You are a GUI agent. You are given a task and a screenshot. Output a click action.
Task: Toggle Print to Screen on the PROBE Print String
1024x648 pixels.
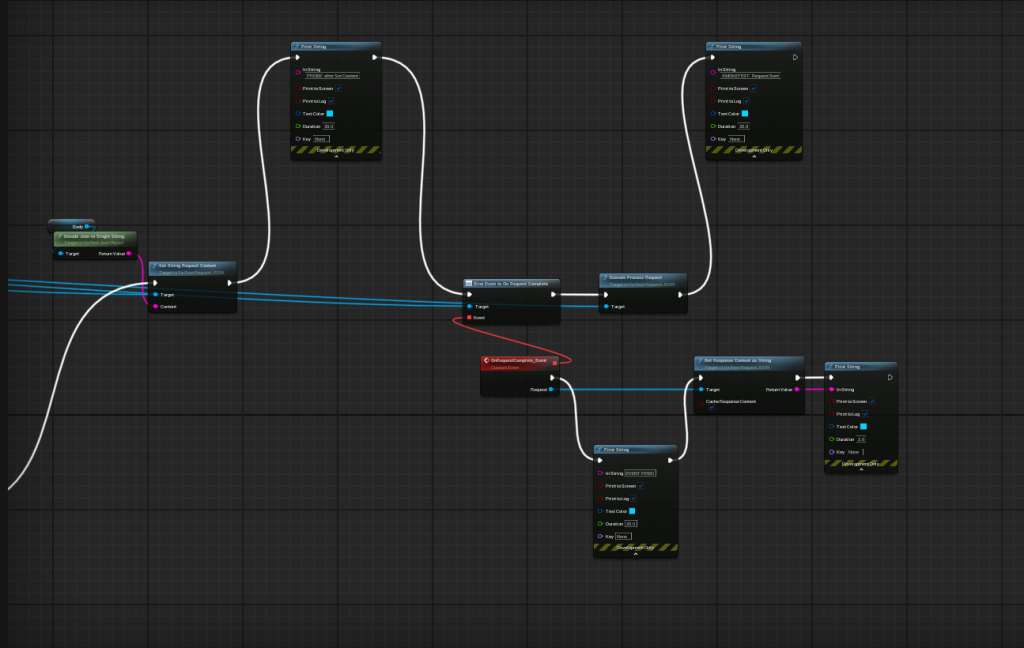[x=339, y=88]
